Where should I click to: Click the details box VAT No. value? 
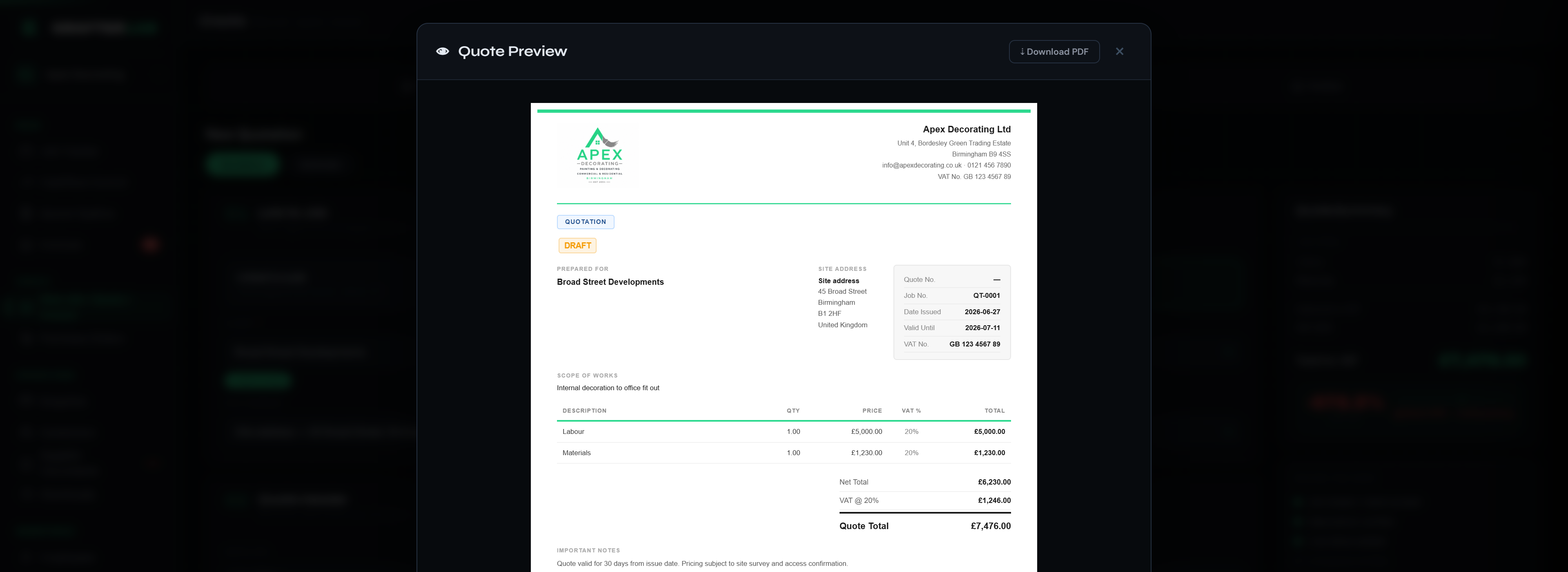[975, 344]
